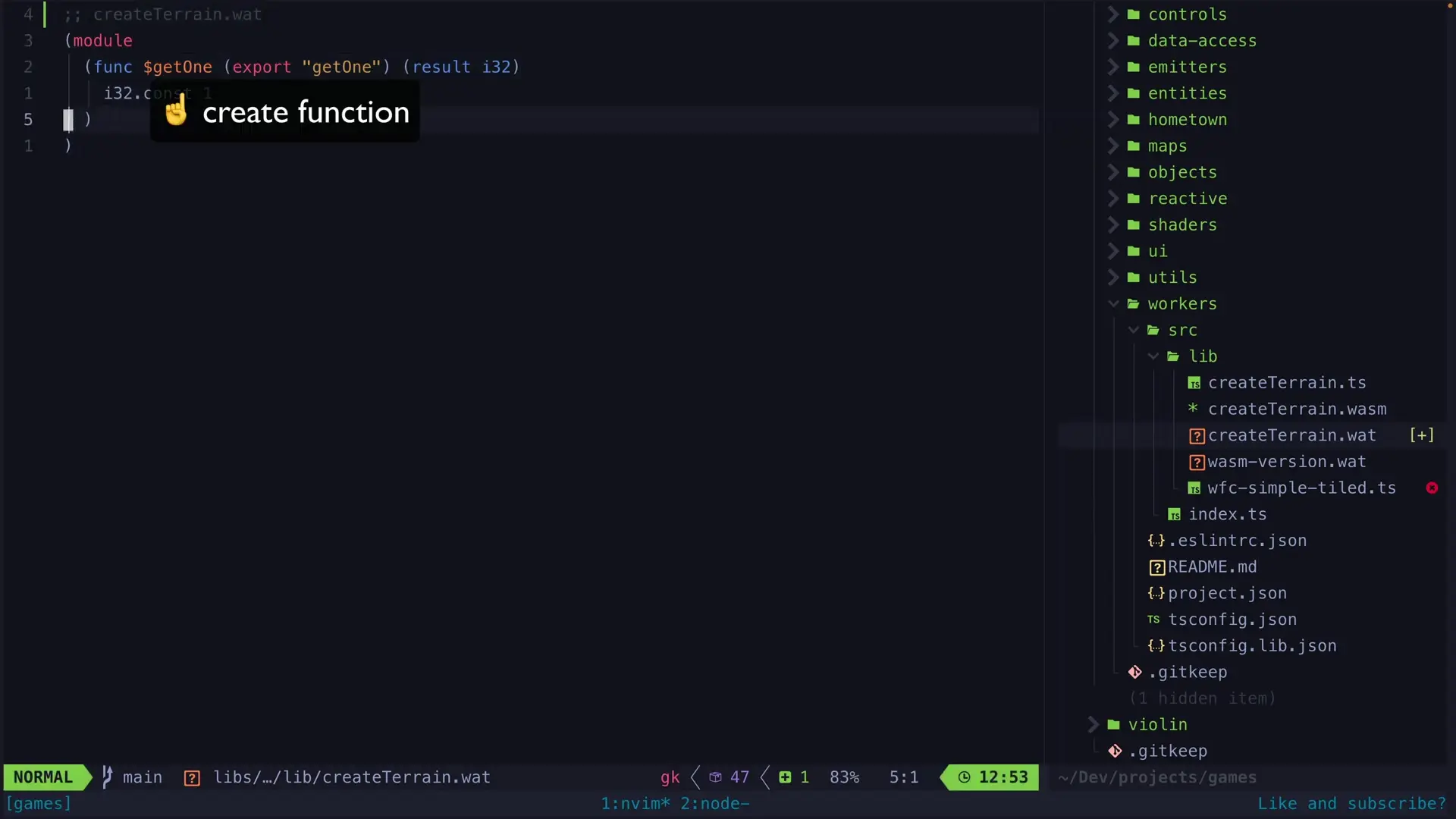The height and width of the screenshot is (819, 1456).
Task: Click the open workers folder icon
Action: 1134,304
